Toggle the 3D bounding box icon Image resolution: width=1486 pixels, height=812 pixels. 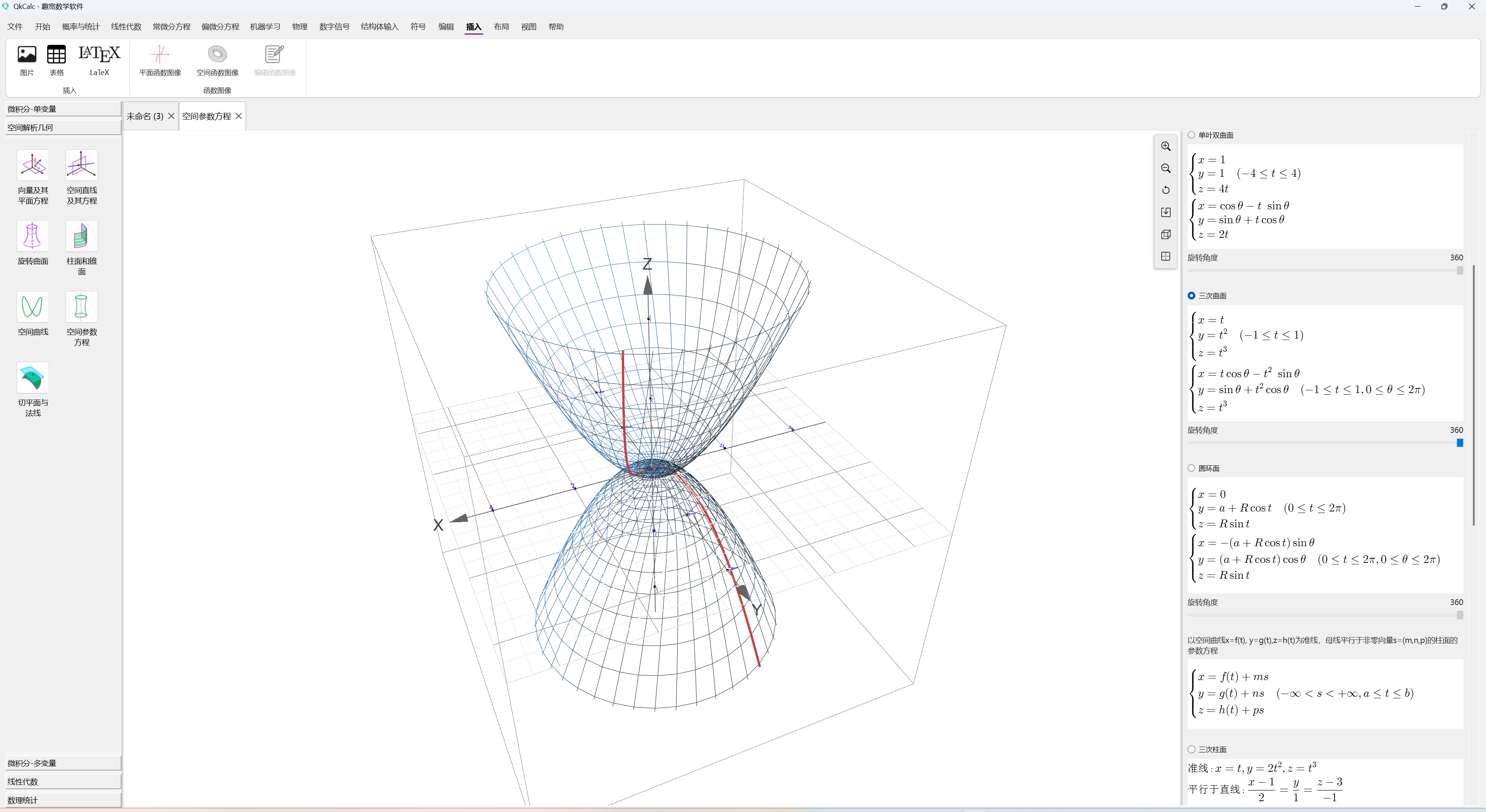coord(1165,234)
